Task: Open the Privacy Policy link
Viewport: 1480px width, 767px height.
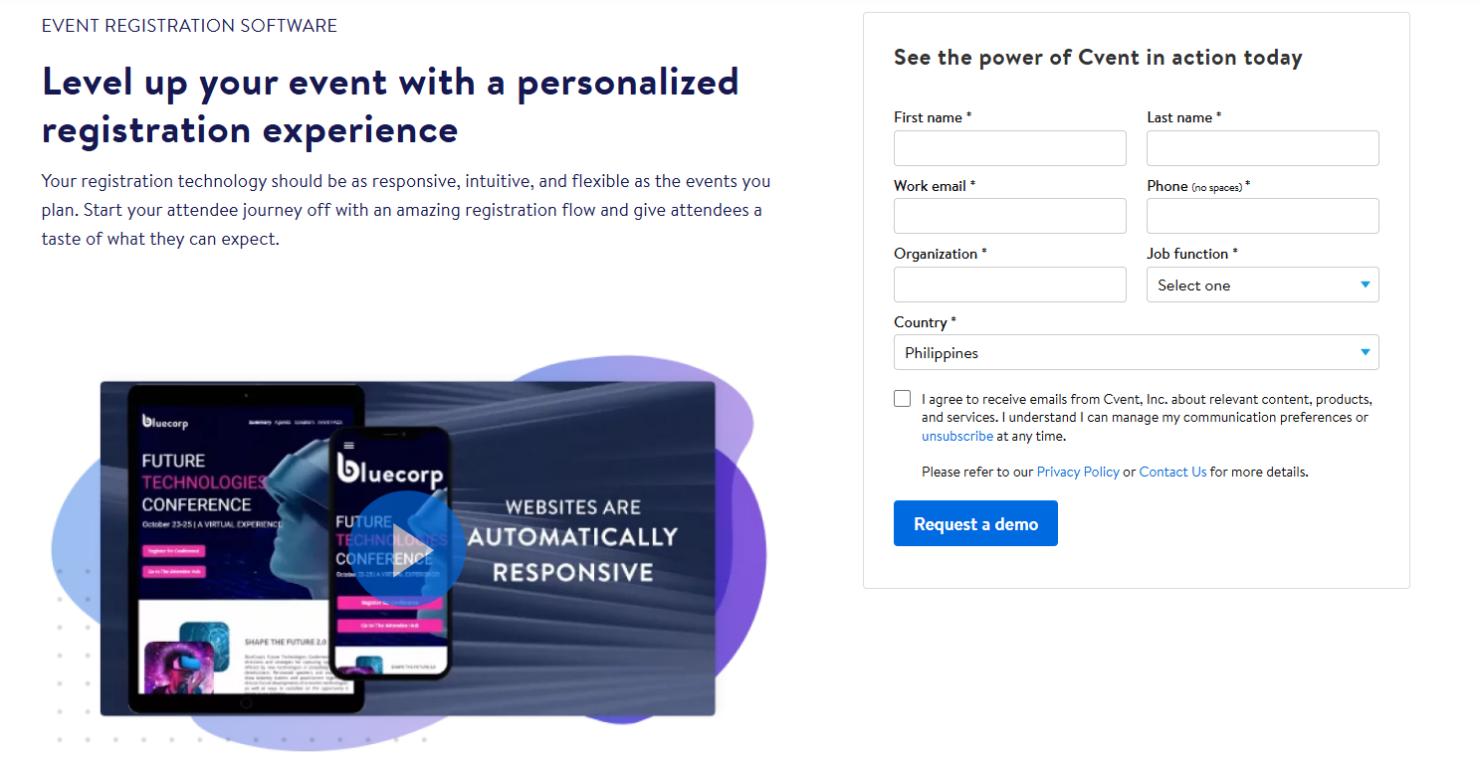Action: (x=1078, y=472)
